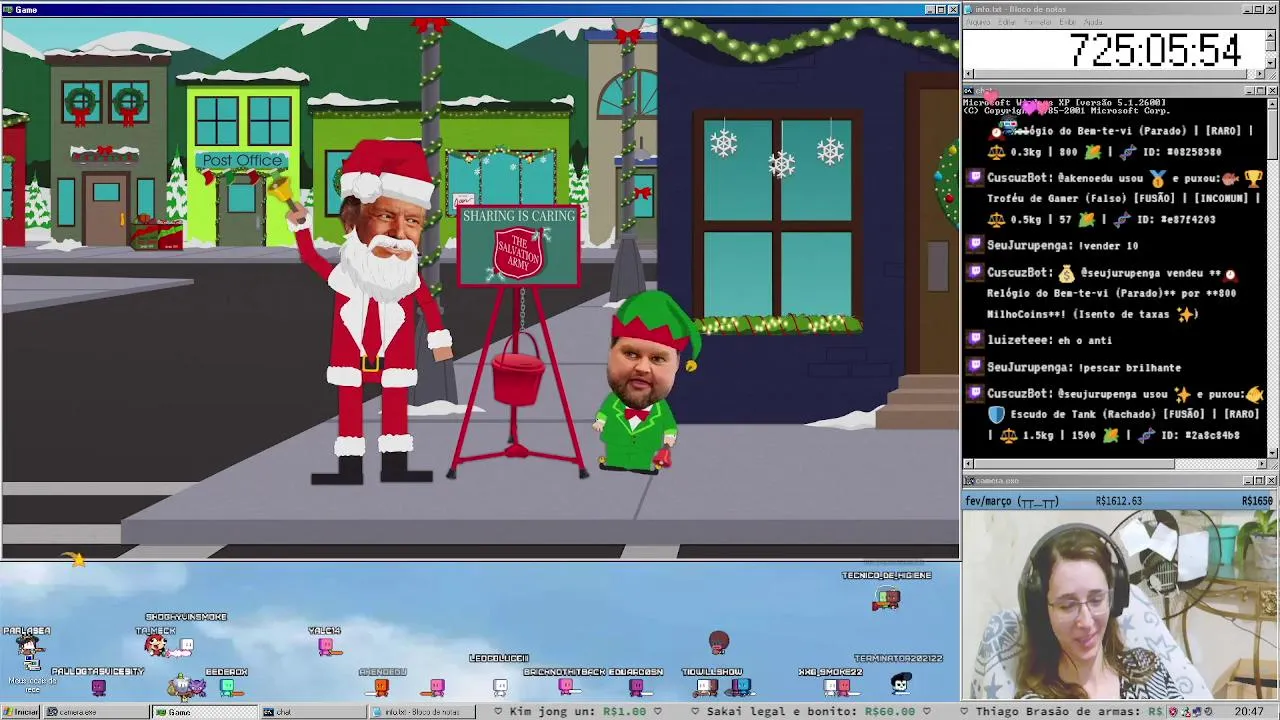Click the R$1612.63 amount in camera window
The width and height of the screenshot is (1280, 720).
tap(1118, 501)
